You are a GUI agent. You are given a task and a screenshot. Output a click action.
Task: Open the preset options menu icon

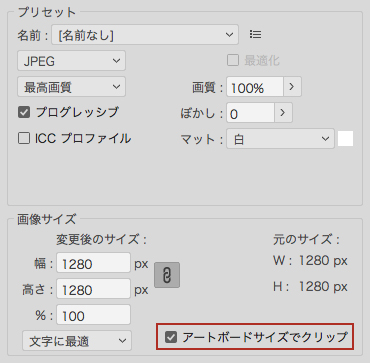click(255, 34)
